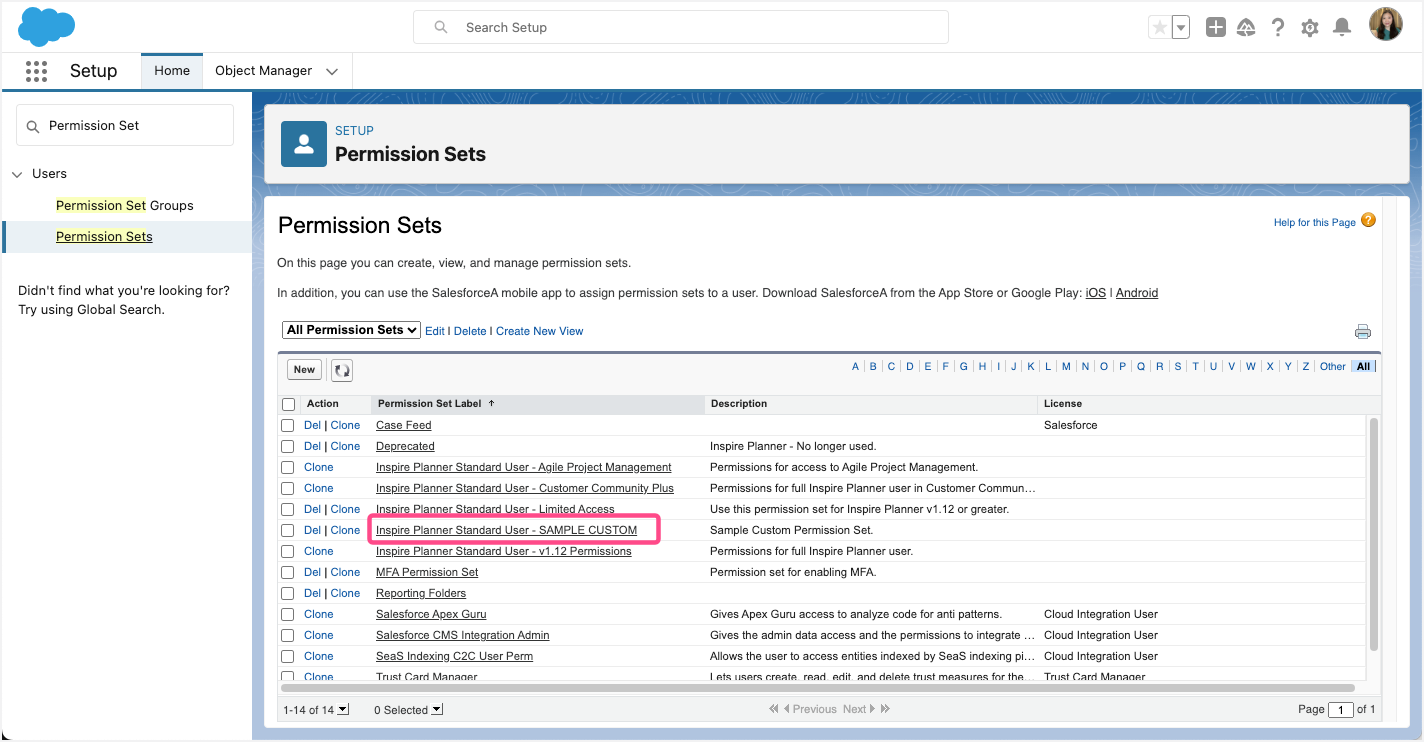The image size is (1424, 742).
Task: Click the Salesforce cloud logo
Action: point(47,27)
